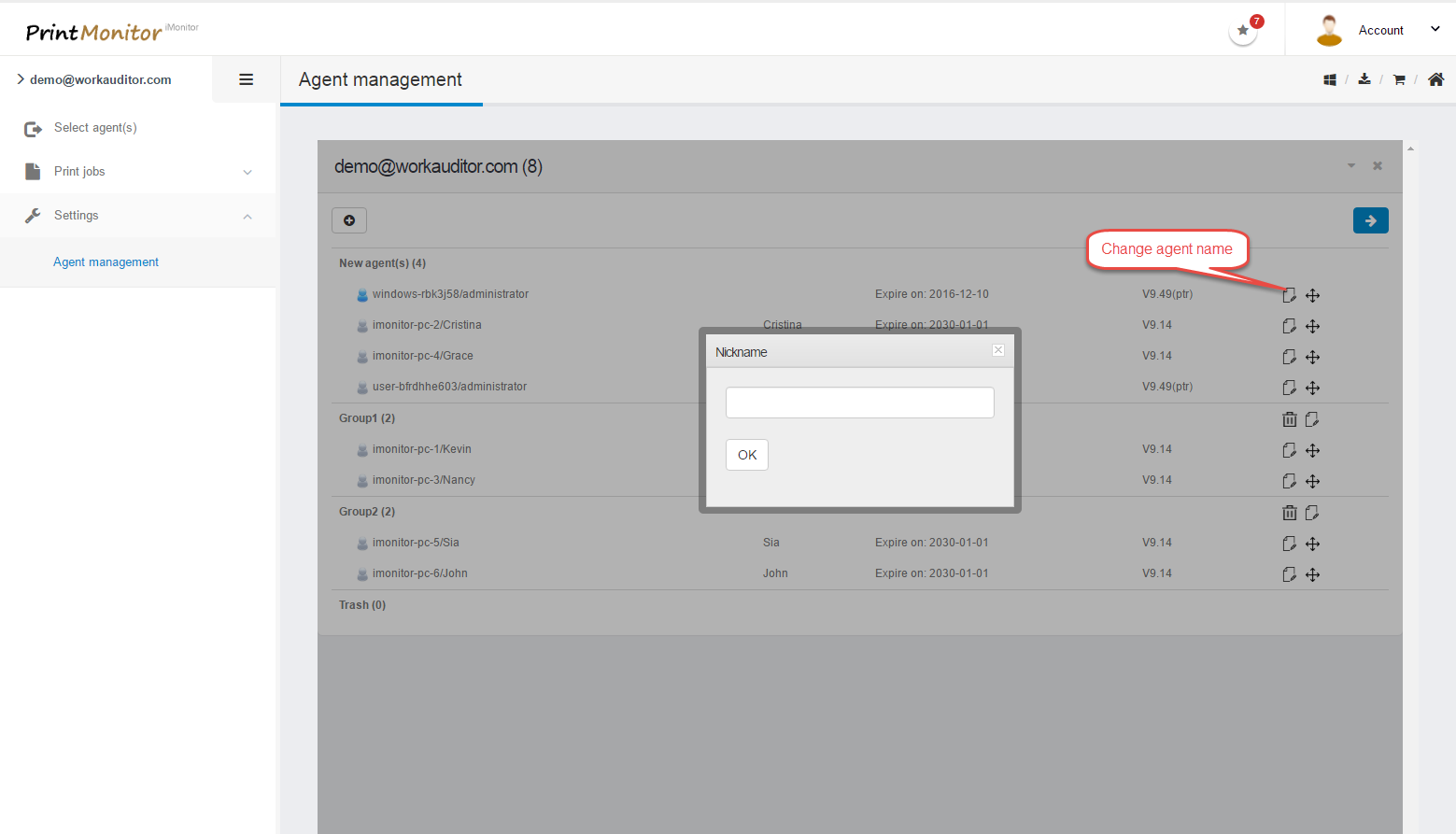Toggle sidebar with hamburger menu icon
This screenshot has width=1456, height=834.
click(247, 80)
